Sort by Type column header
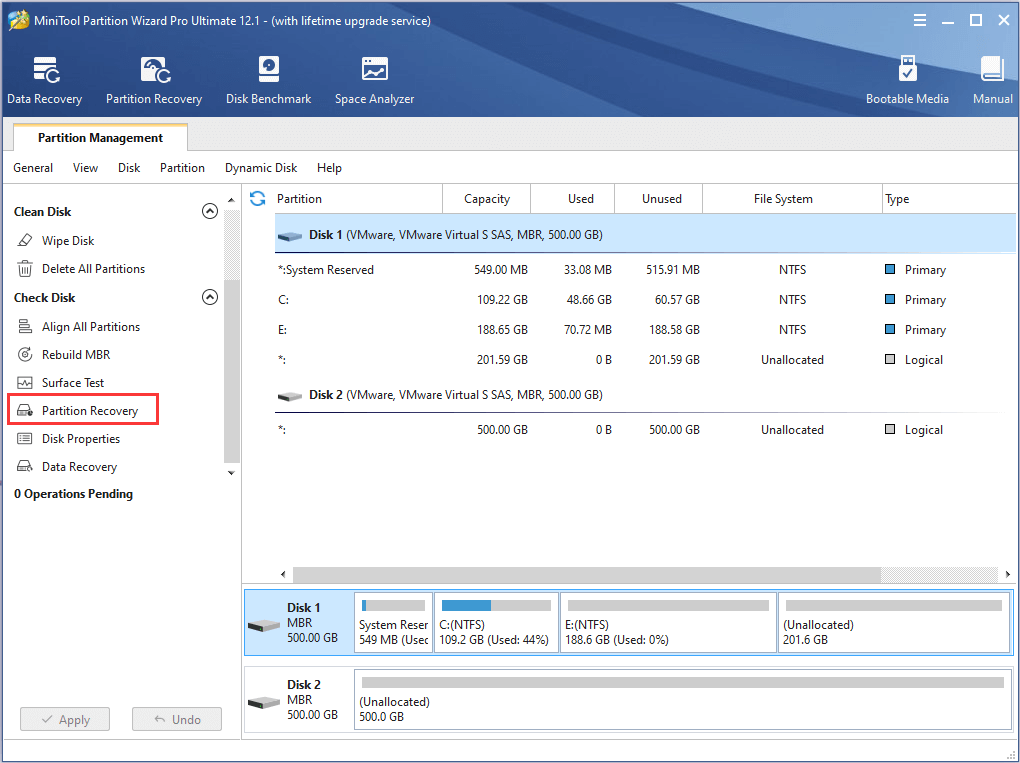Image resolution: width=1020 pixels, height=763 pixels. tap(948, 198)
